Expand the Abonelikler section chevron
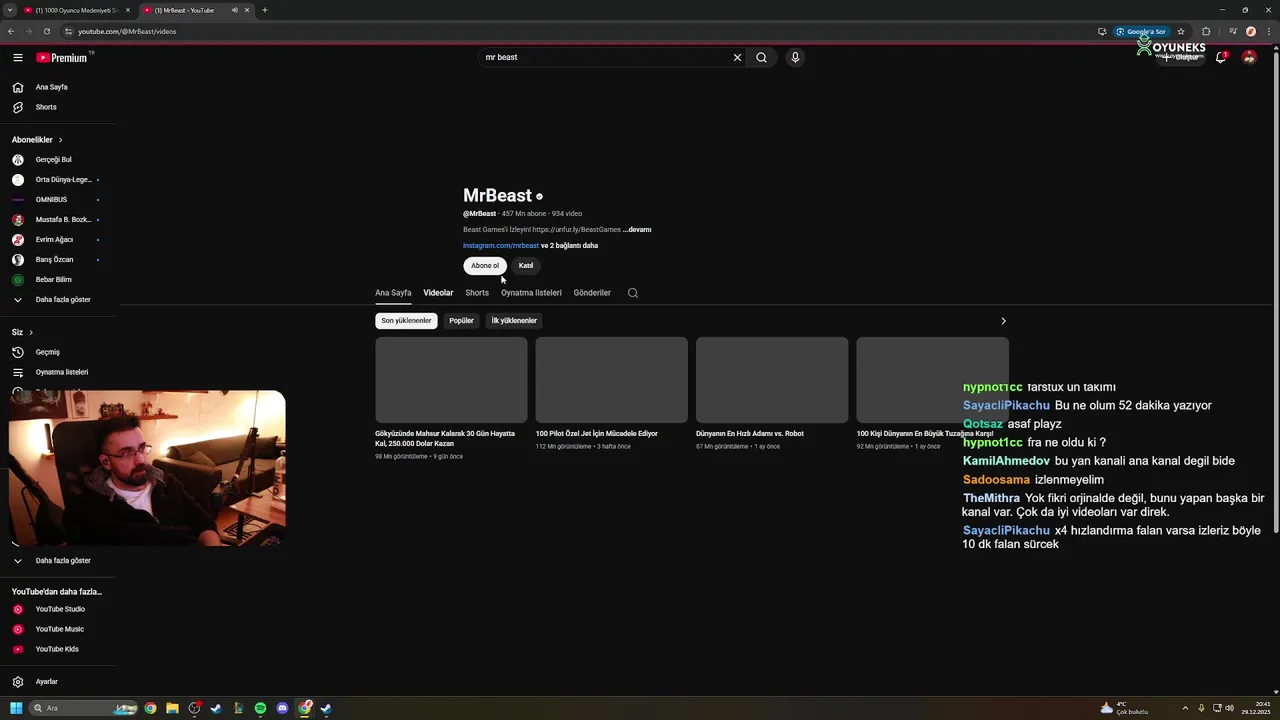Viewport: 1280px width, 720px height. (60, 140)
